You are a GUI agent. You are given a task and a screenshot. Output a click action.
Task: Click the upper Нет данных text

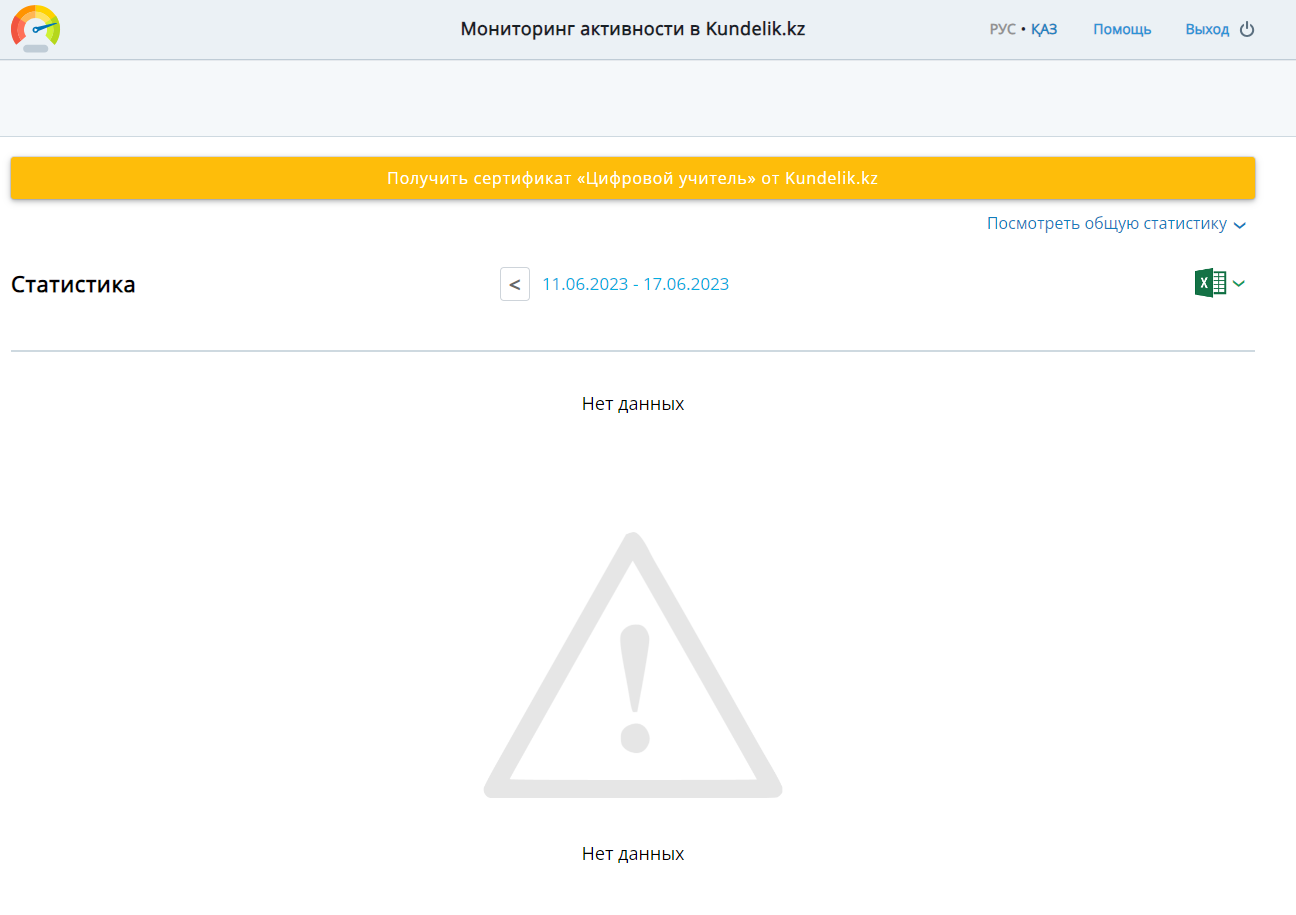(x=633, y=404)
